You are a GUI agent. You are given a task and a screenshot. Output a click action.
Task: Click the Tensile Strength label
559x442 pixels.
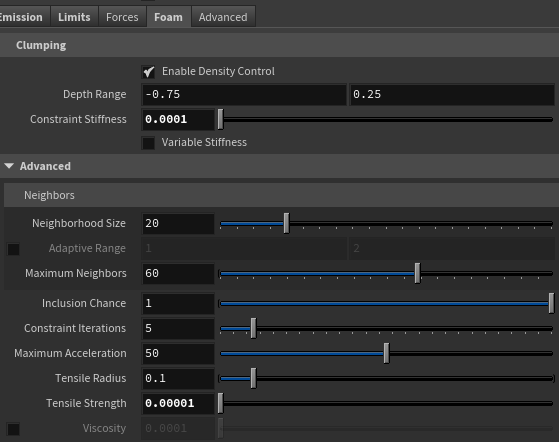[x=86, y=403]
